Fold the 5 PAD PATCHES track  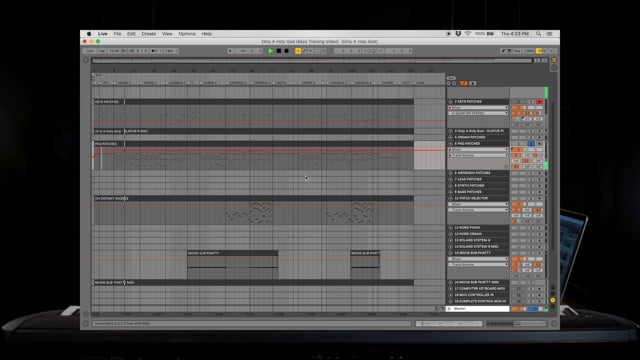(451, 144)
